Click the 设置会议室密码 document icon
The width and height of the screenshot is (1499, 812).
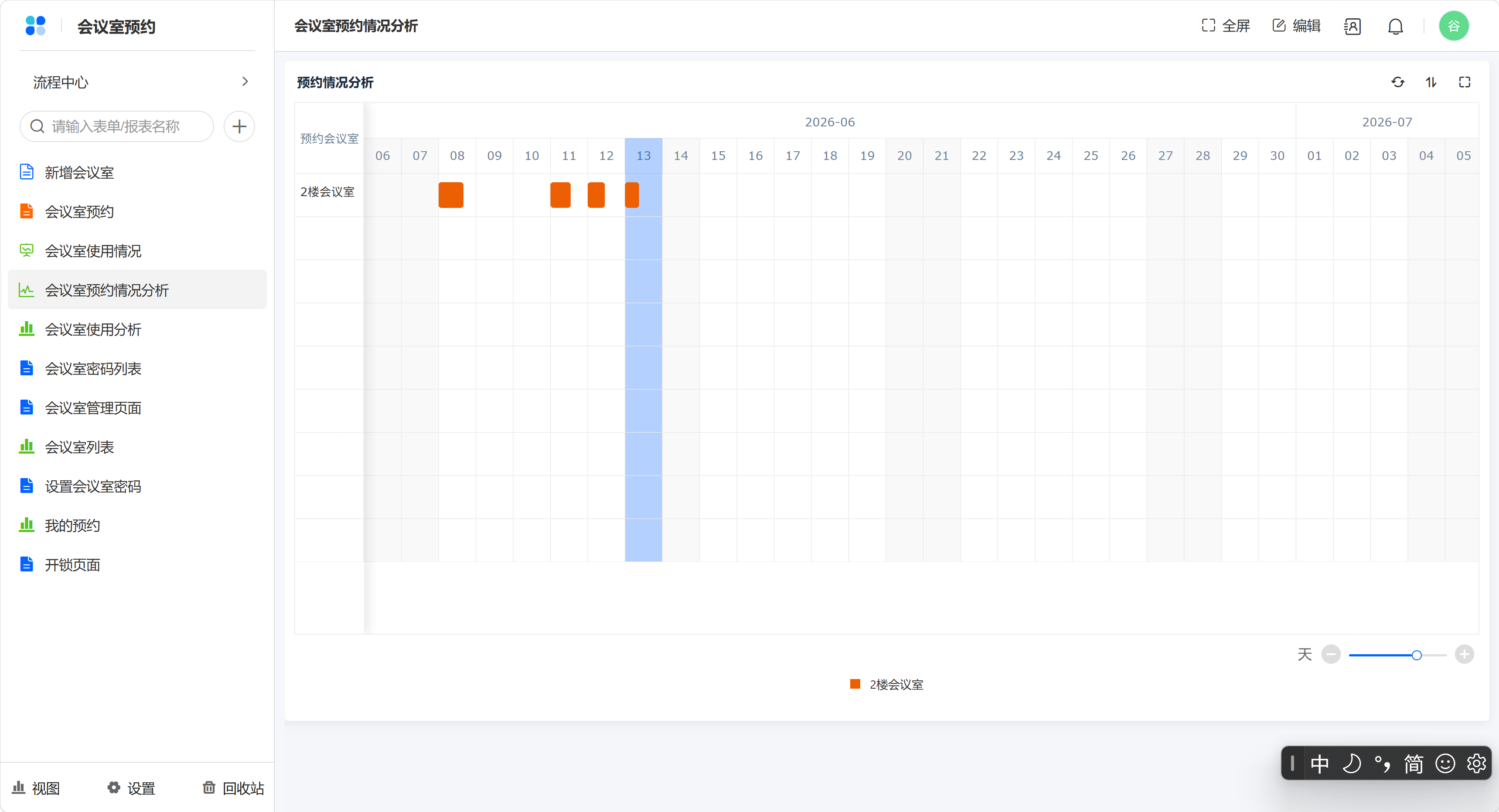coord(27,486)
